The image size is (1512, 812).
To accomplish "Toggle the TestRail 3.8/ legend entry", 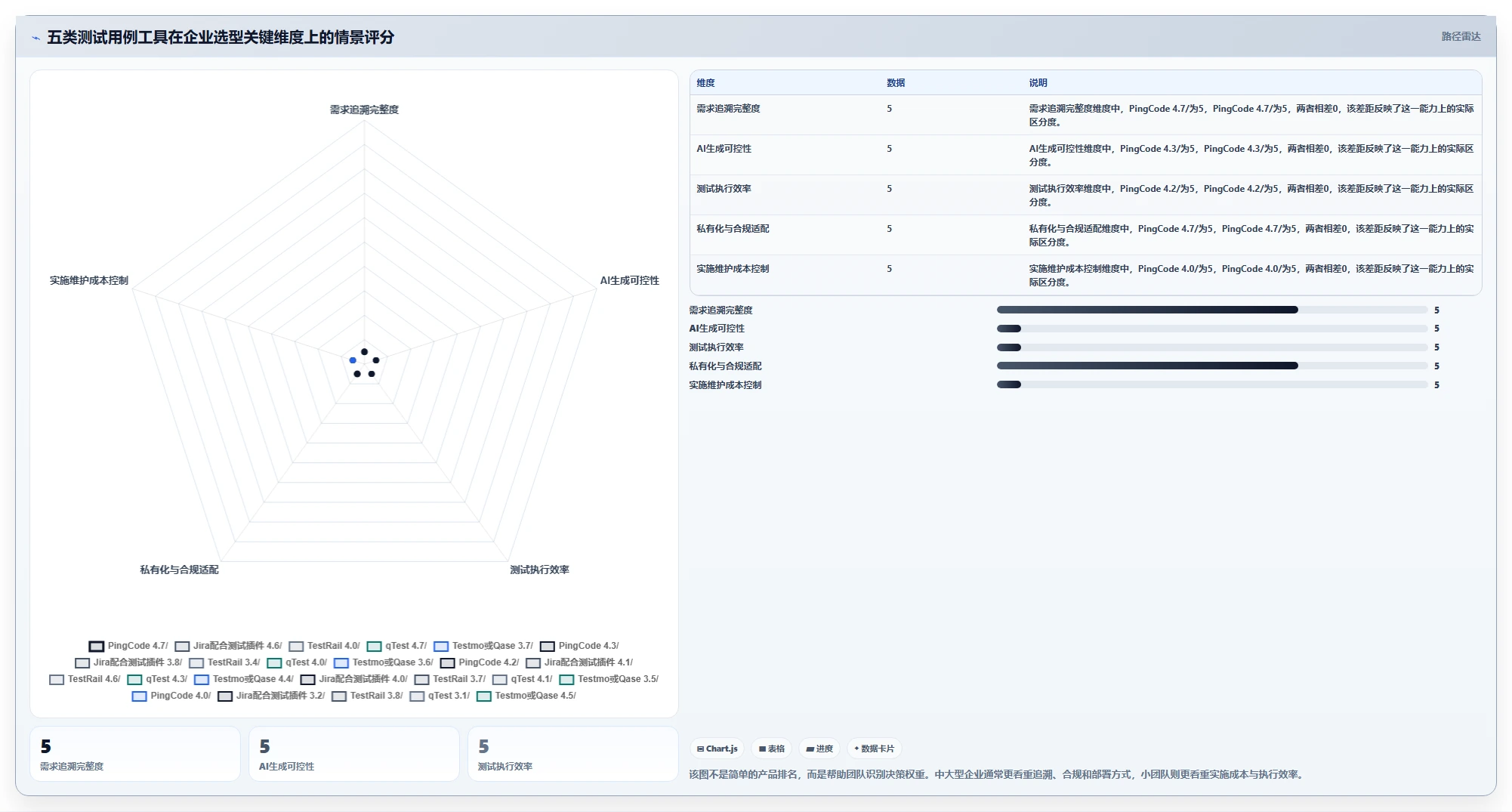I will (367, 696).
